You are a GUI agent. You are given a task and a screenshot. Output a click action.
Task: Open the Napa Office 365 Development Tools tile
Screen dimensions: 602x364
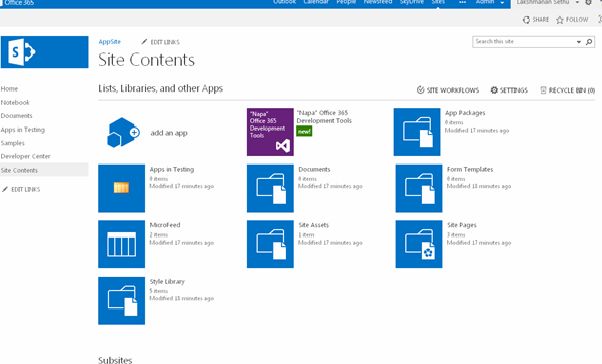(x=270, y=132)
